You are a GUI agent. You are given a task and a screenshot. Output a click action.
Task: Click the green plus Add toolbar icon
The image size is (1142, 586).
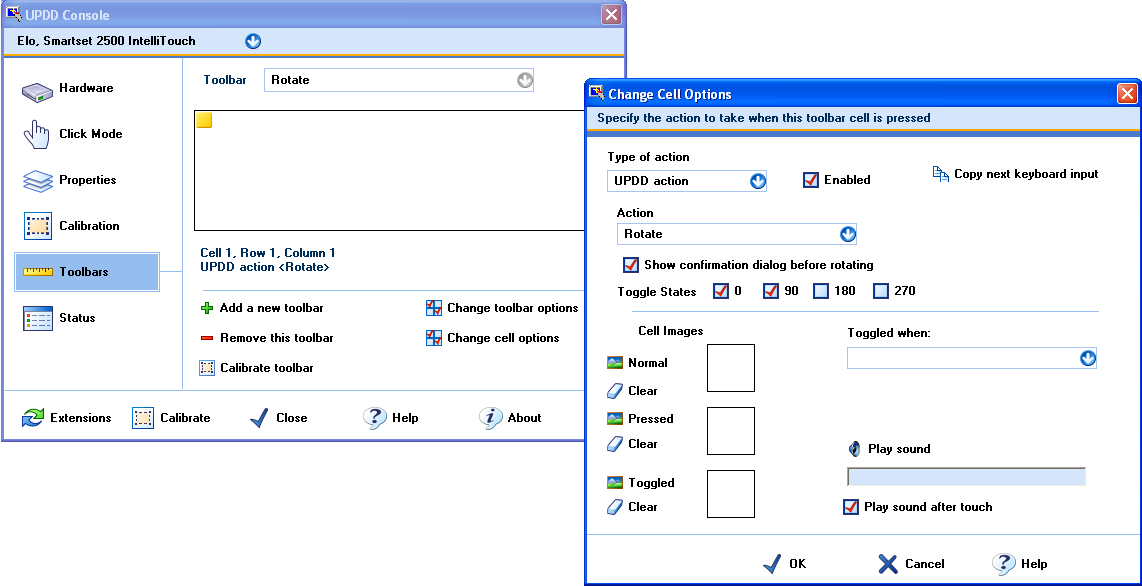pyautogui.click(x=207, y=308)
